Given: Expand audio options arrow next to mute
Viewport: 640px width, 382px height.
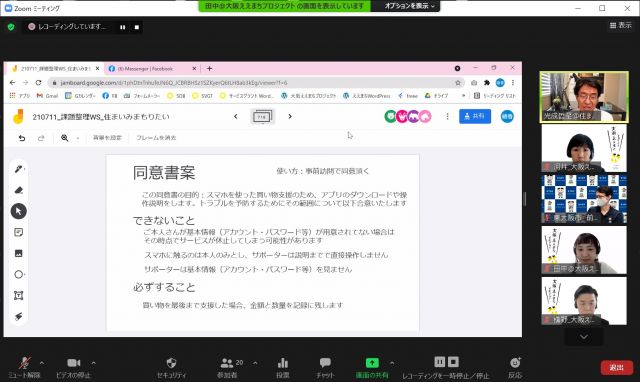Looking at the screenshot, I should (42, 363).
